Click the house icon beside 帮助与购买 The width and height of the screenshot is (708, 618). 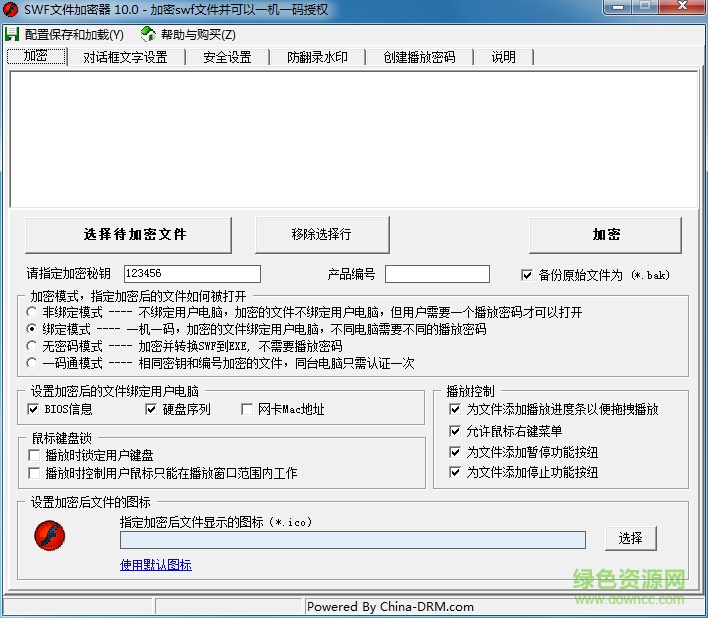click(x=148, y=35)
